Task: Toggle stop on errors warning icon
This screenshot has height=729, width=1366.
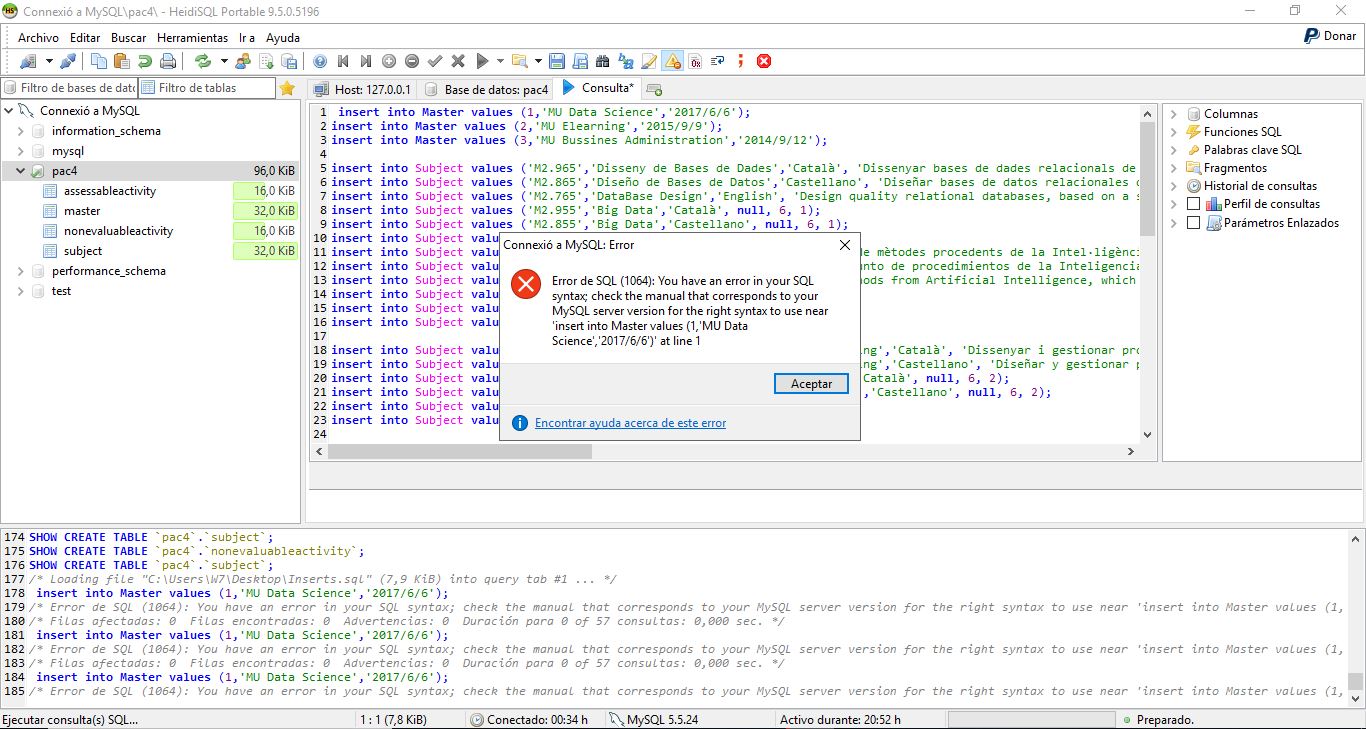Action: click(x=672, y=61)
